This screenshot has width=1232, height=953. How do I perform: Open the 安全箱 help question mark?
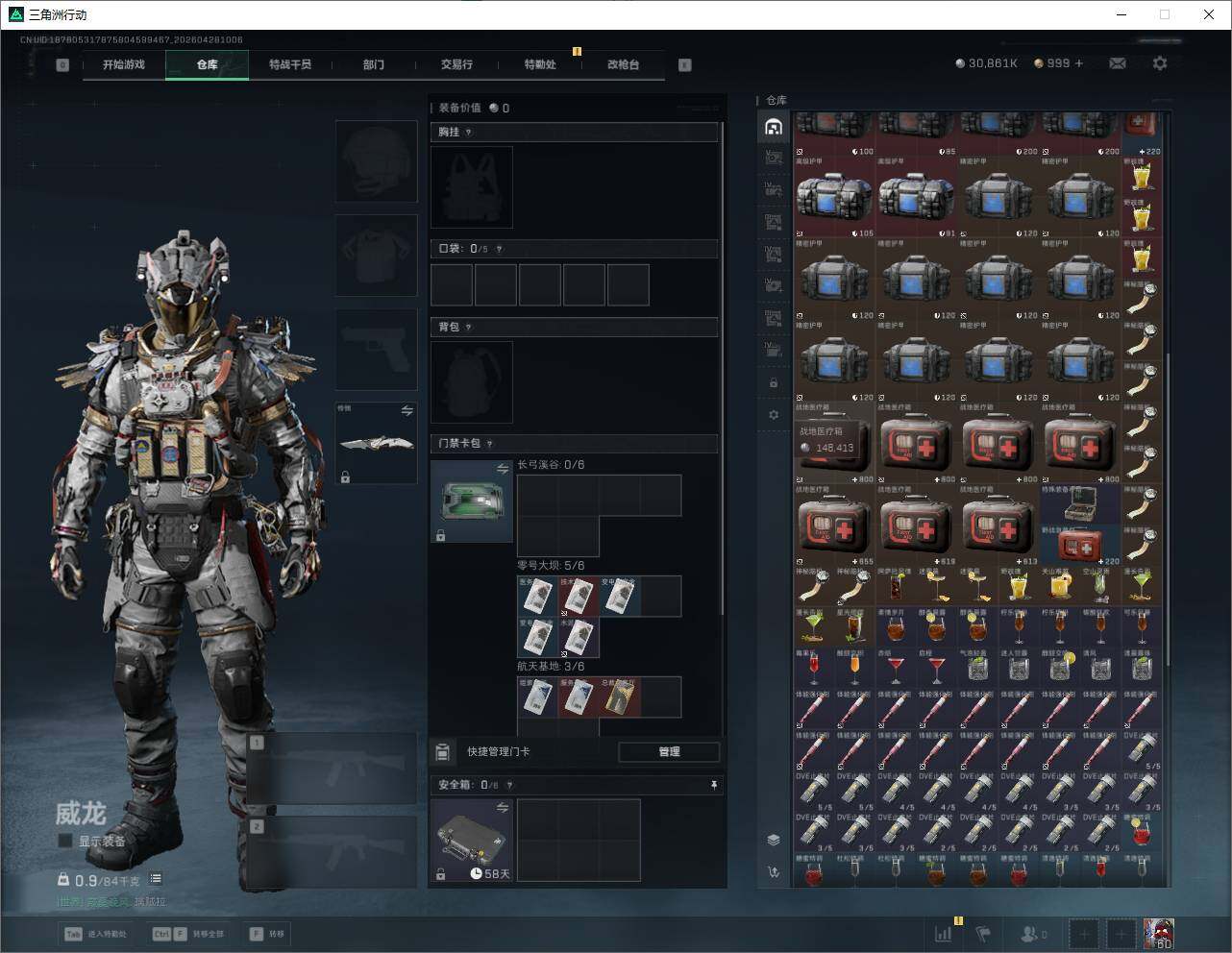point(509,785)
